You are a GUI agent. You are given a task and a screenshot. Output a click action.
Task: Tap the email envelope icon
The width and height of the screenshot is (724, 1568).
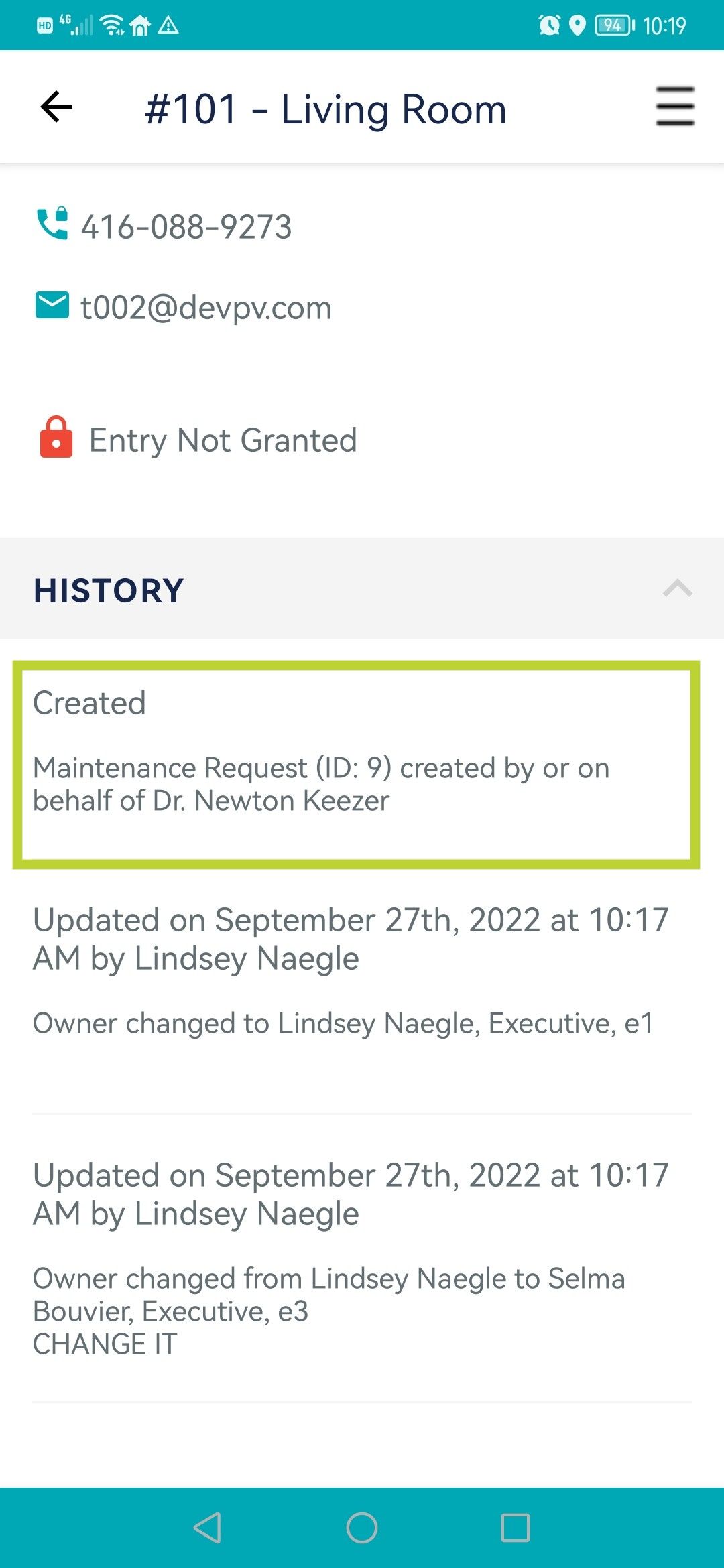52,306
